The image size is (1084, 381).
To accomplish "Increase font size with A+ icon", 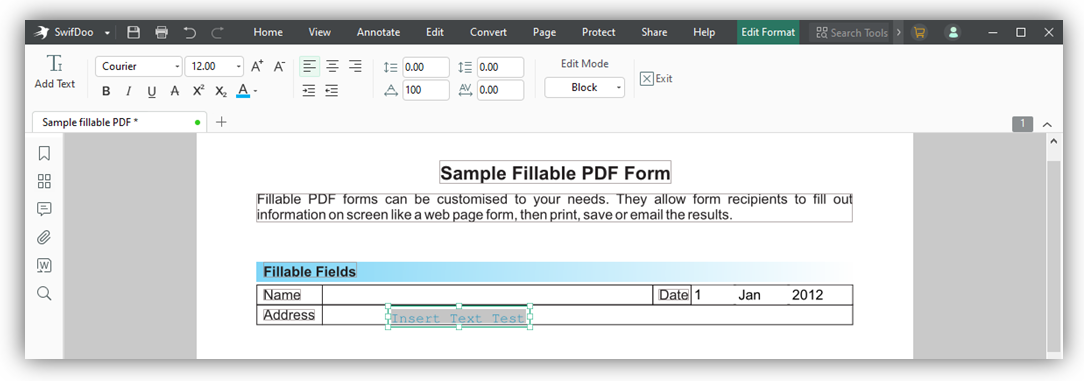I will (x=257, y=66).
